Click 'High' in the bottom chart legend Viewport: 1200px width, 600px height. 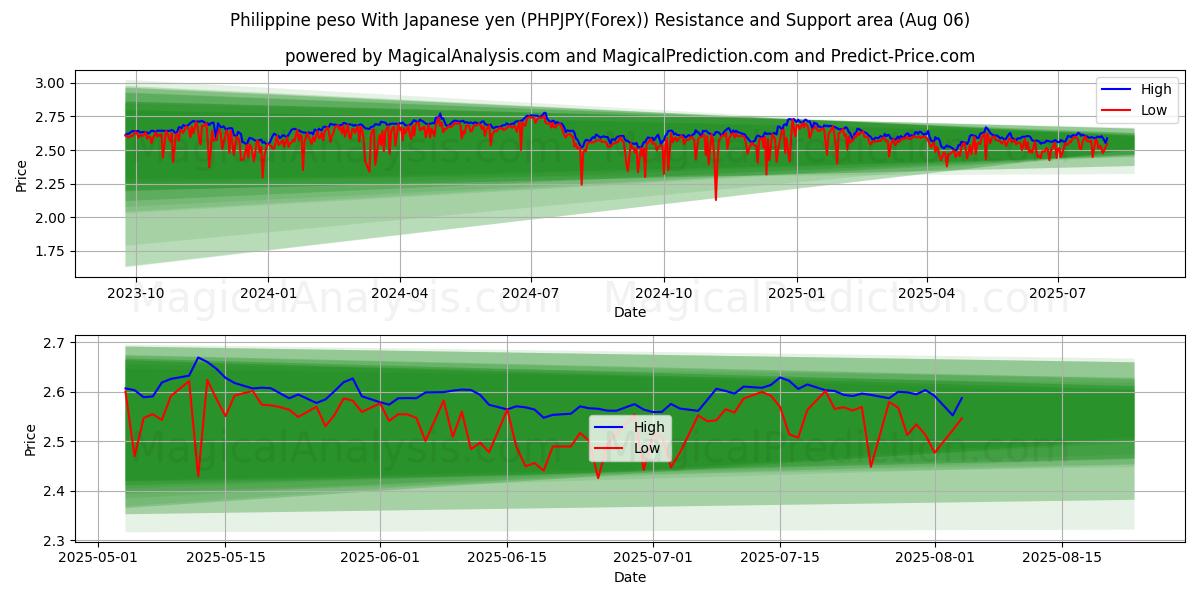tap(649, 427)
